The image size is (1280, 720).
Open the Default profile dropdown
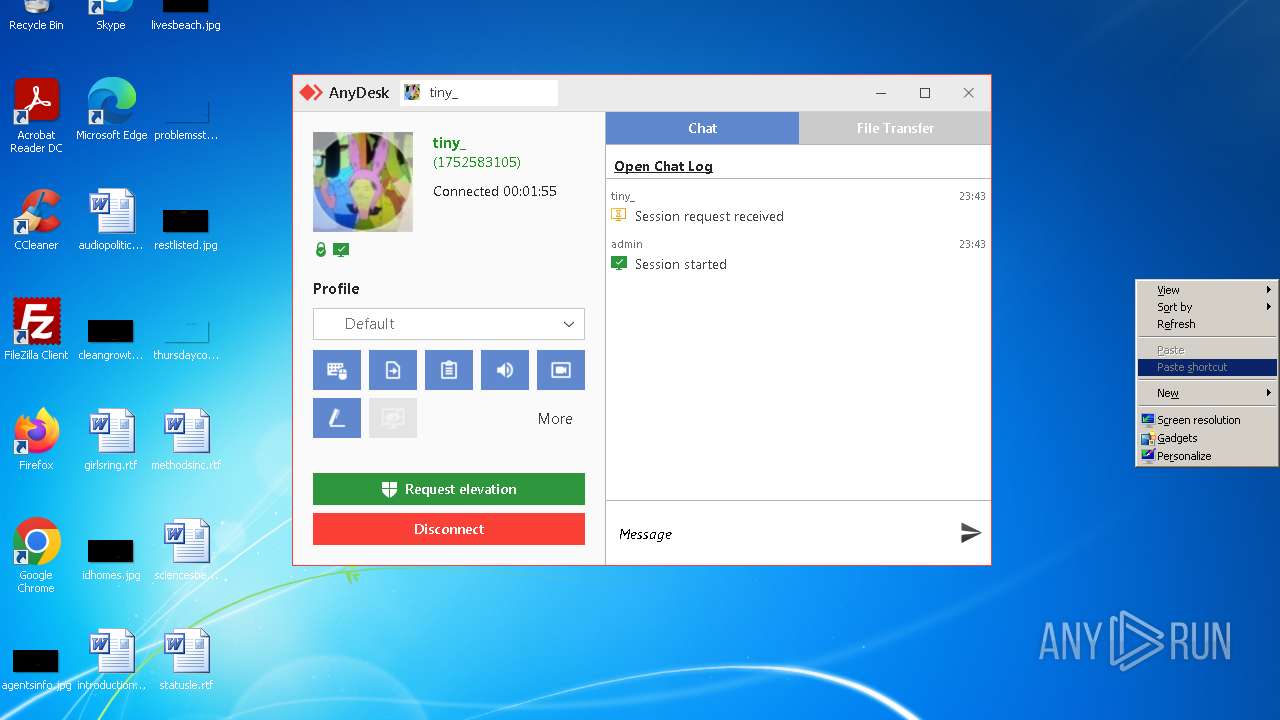449,324
